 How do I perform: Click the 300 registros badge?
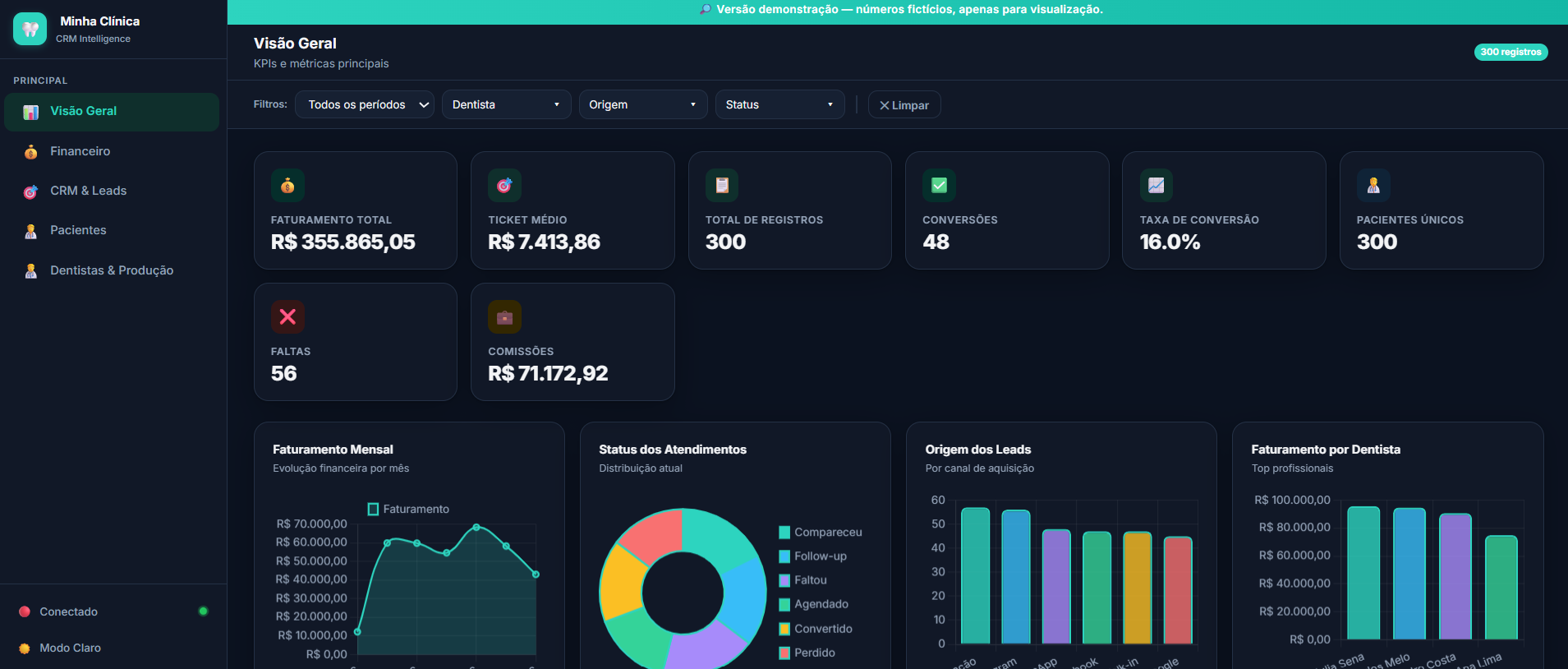pyautogui.click(x=1511, y=52)
